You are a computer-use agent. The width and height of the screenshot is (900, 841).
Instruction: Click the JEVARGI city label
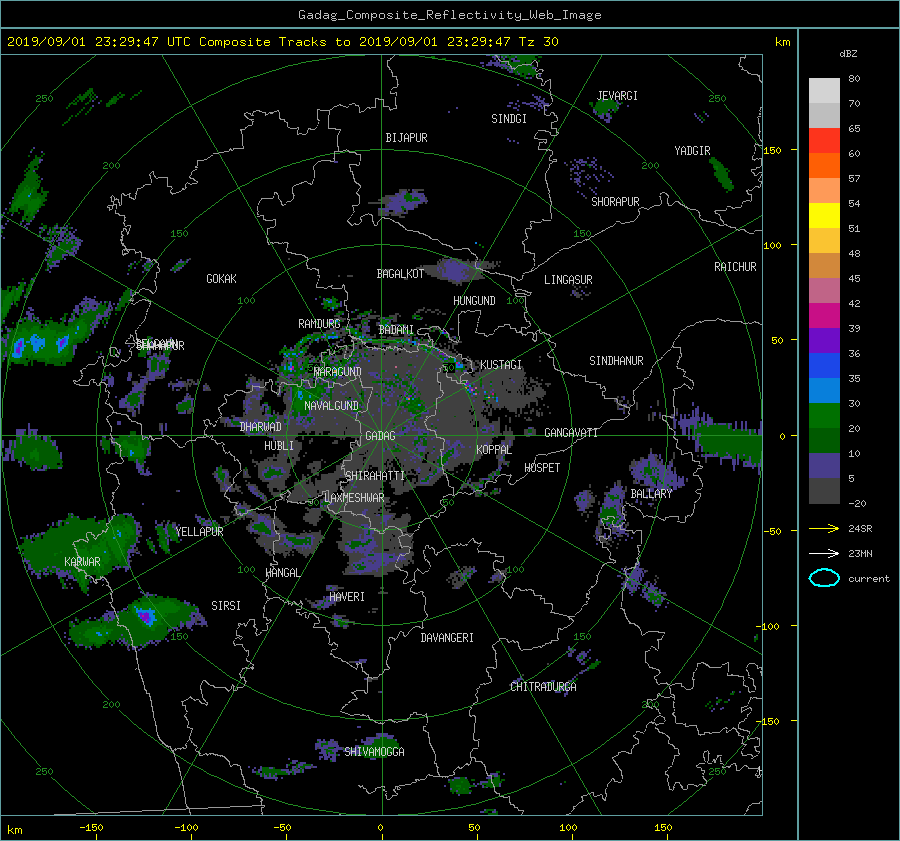coord(617,96)
